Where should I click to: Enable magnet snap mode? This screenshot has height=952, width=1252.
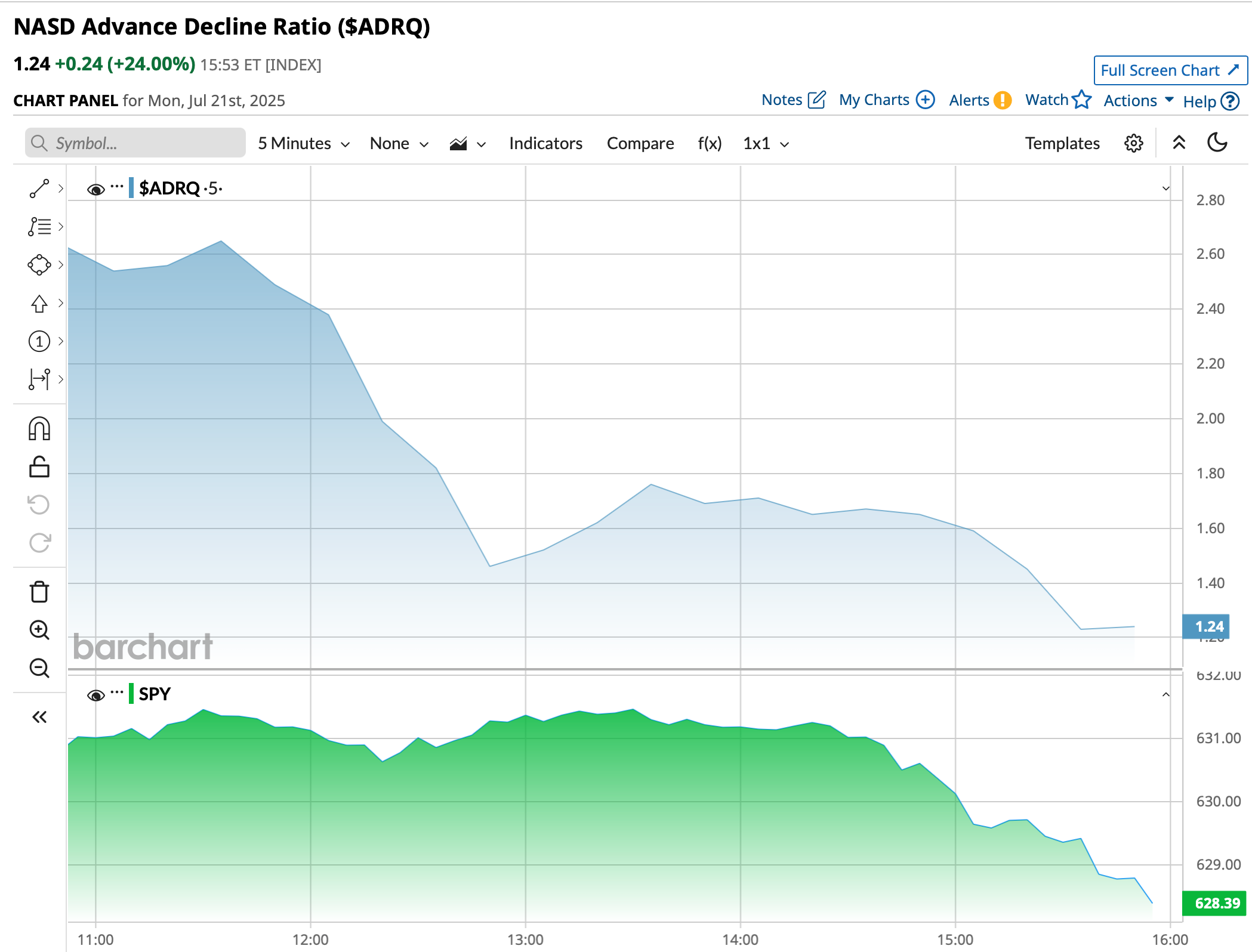click(x=39, y=429)
